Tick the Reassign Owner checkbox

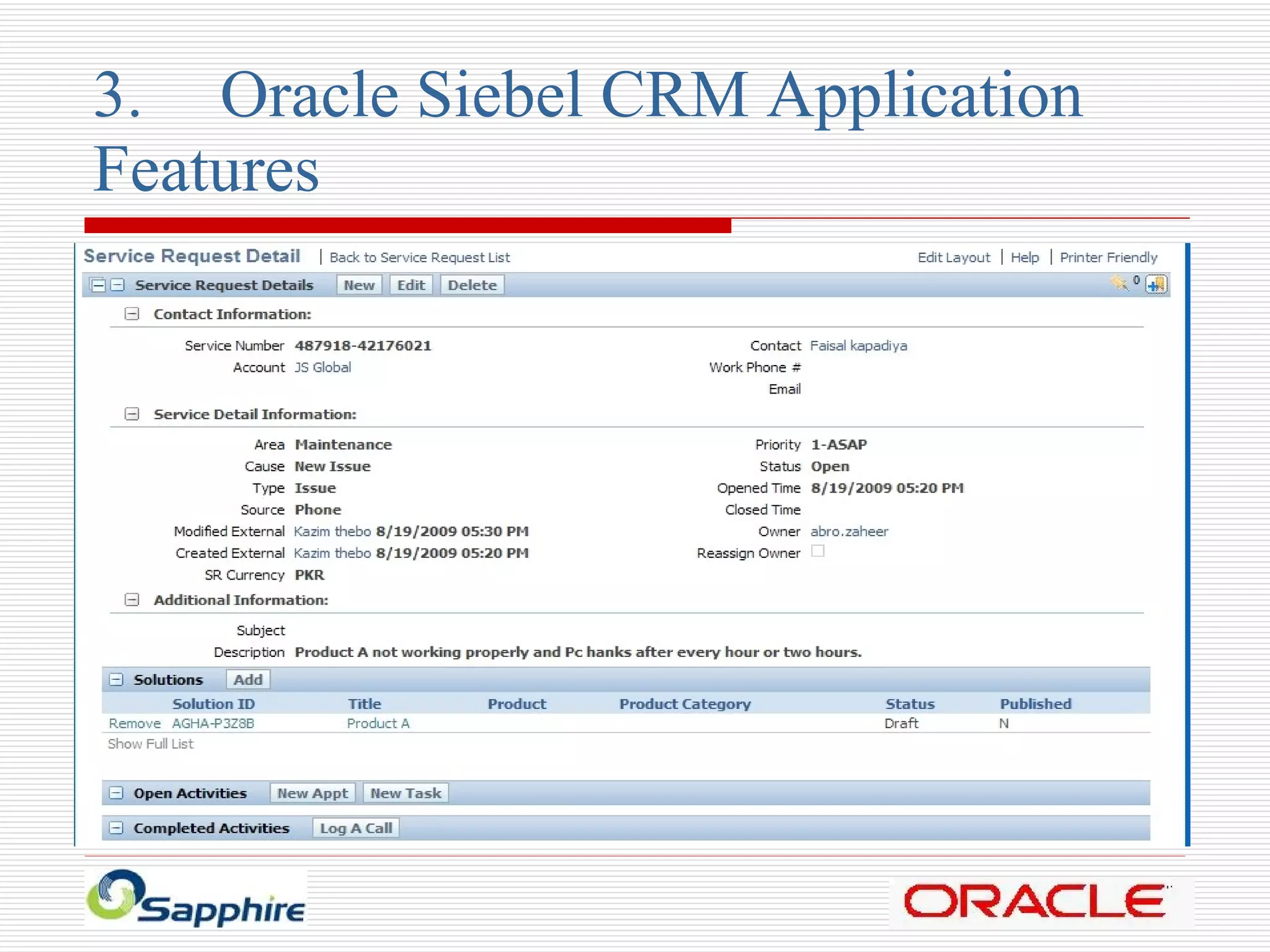click(x=818, y=551)
